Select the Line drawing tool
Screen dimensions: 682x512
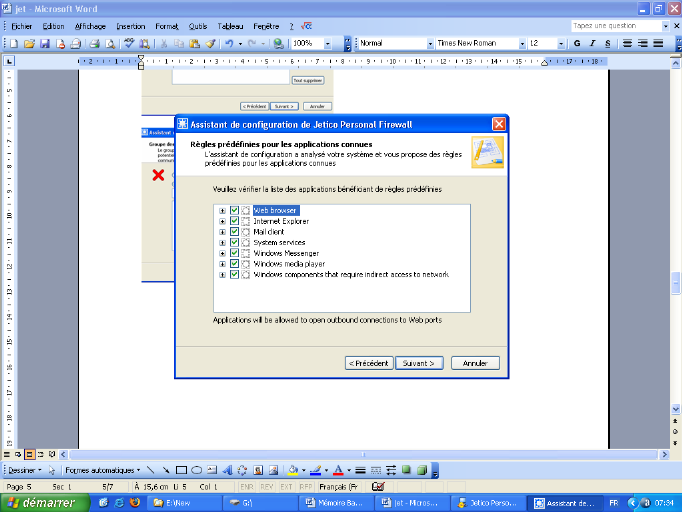(150, 470)
